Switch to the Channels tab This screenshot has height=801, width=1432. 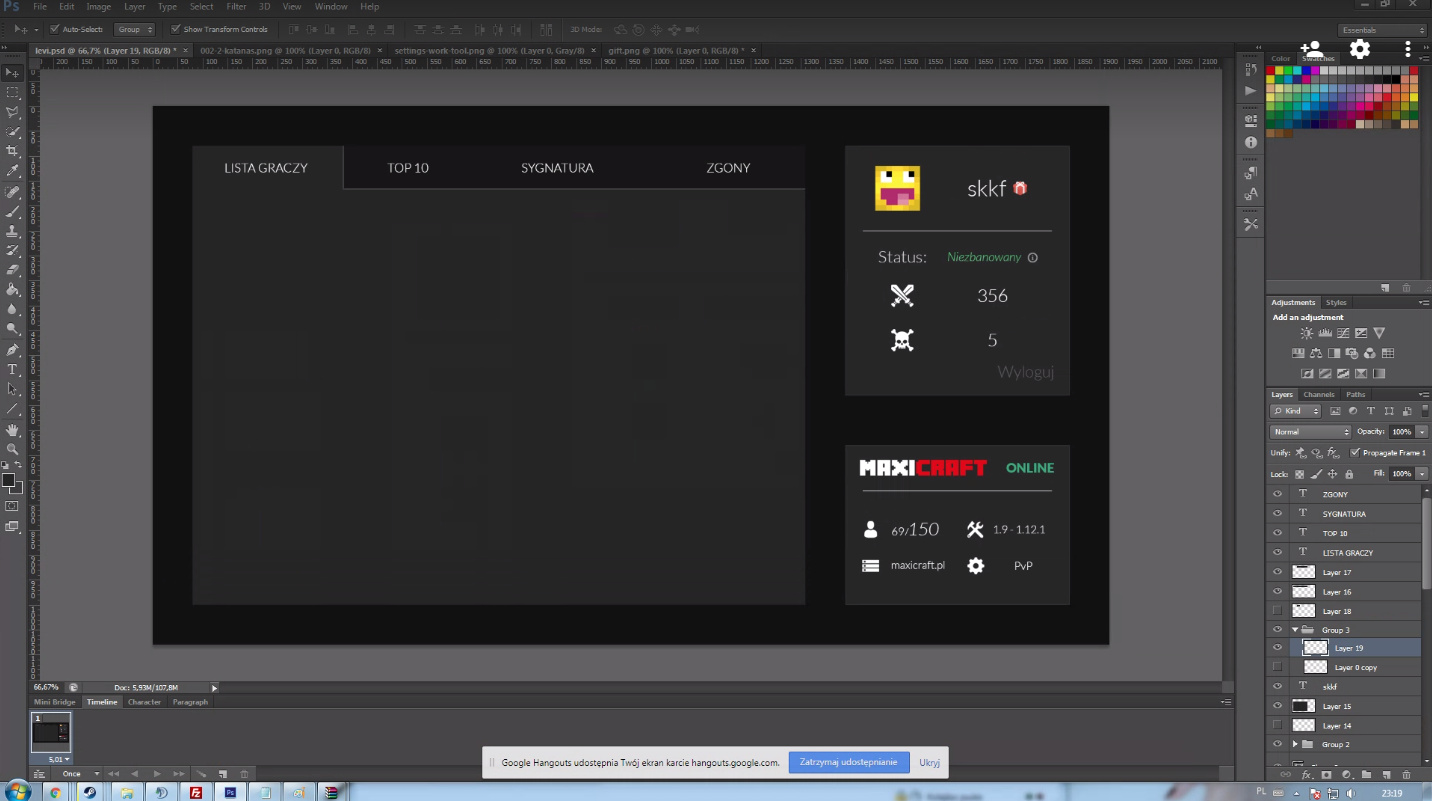pos(1318,395)
